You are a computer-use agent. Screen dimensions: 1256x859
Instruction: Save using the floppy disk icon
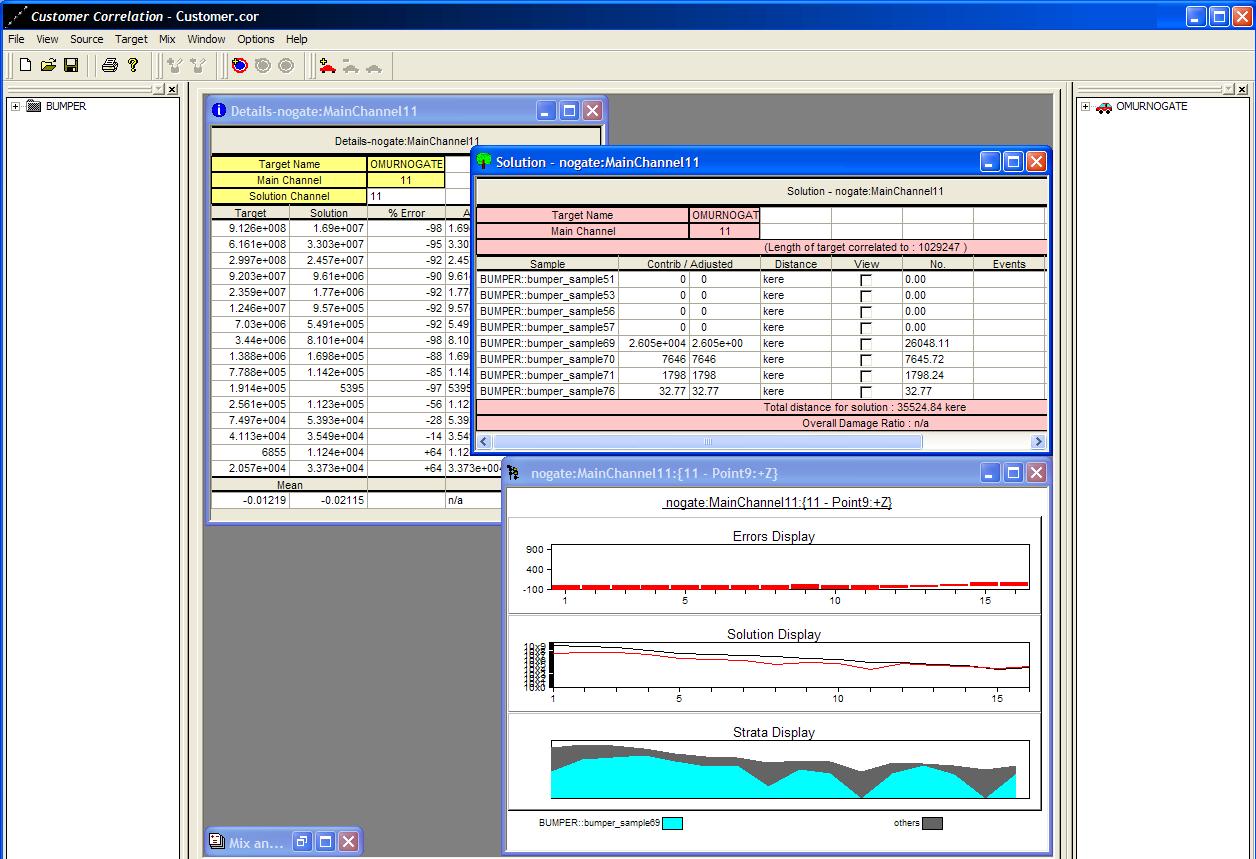click(71, 65)
